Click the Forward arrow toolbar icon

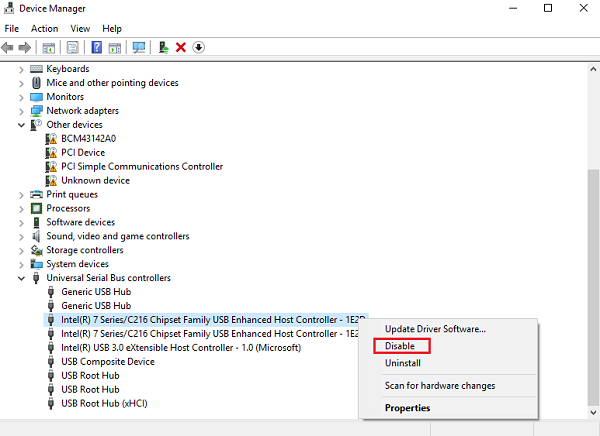pyautogui.click(x=25, y=47)
